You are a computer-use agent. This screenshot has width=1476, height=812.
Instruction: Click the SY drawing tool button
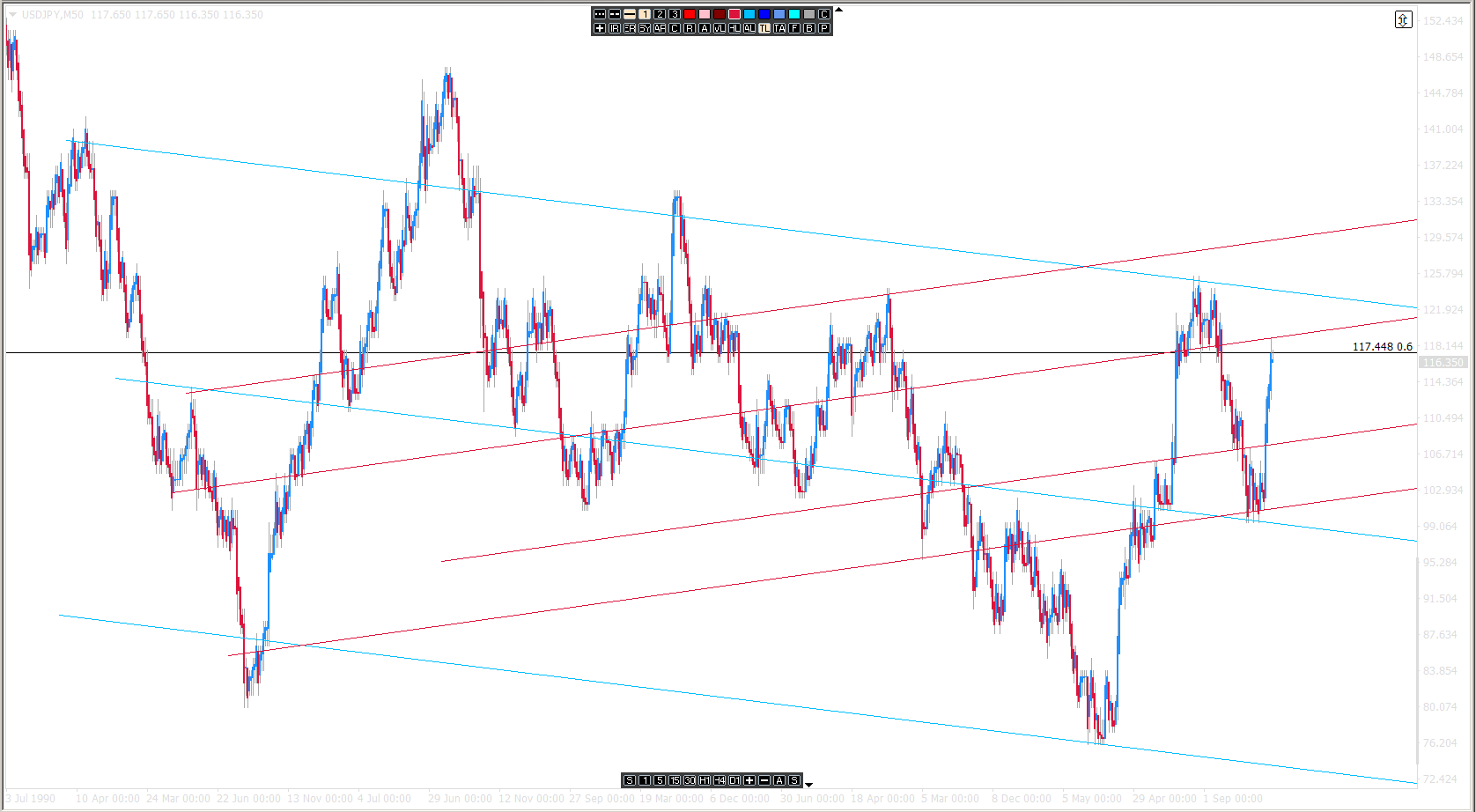click(x=645, y=28)
